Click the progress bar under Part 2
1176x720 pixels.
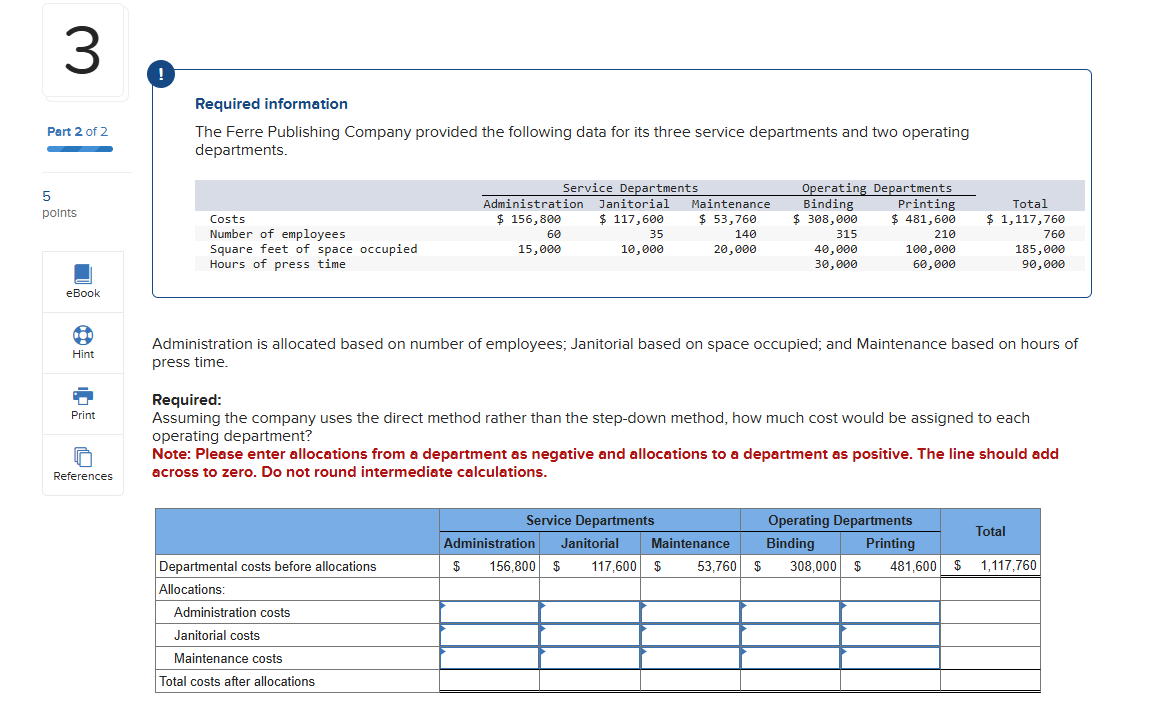pyautogui.click(x=81, y=148)
